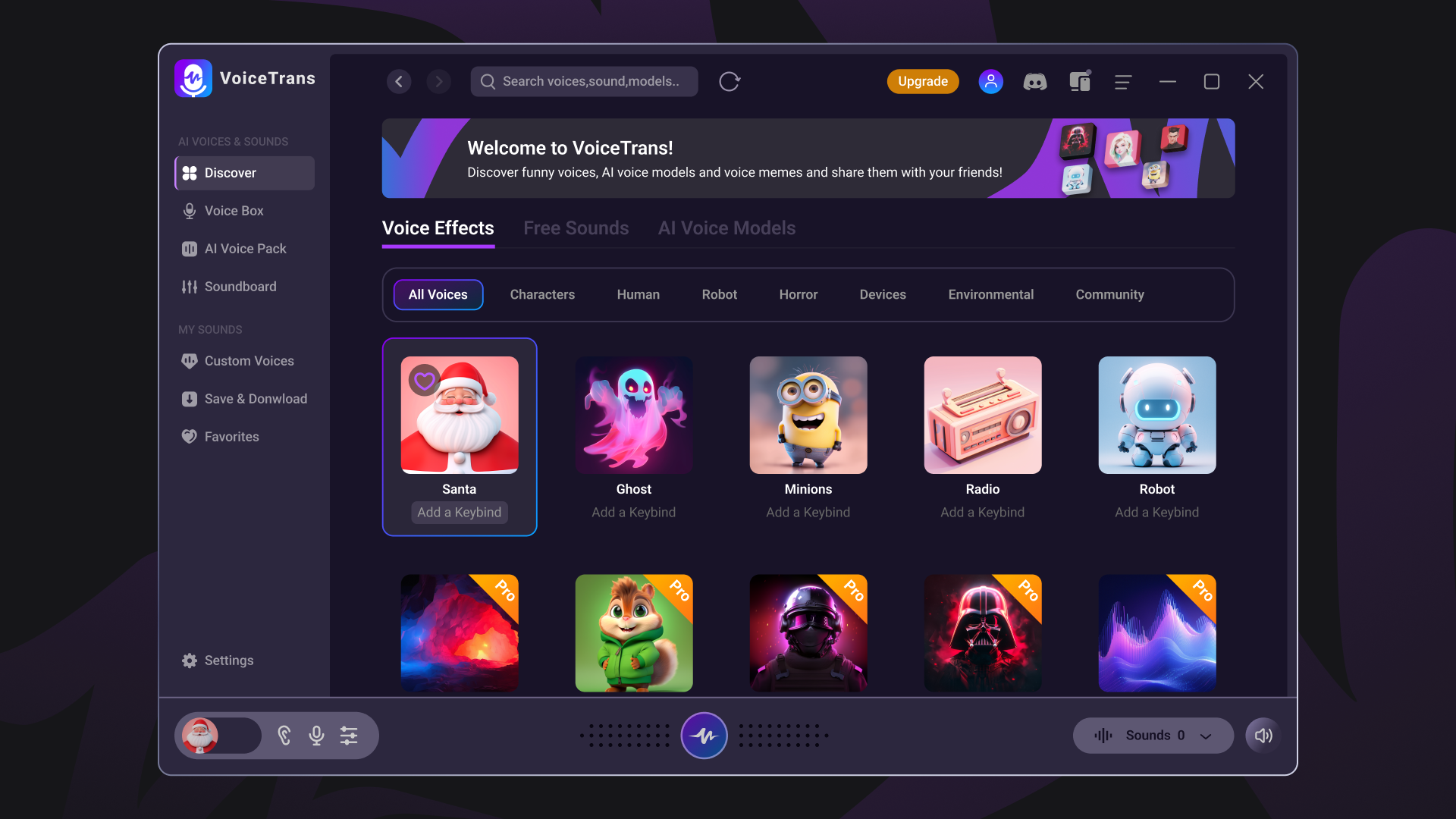Click the Minions voice thumbnail
Viewport: 1456px width, 819px height.
pos(808,414)
